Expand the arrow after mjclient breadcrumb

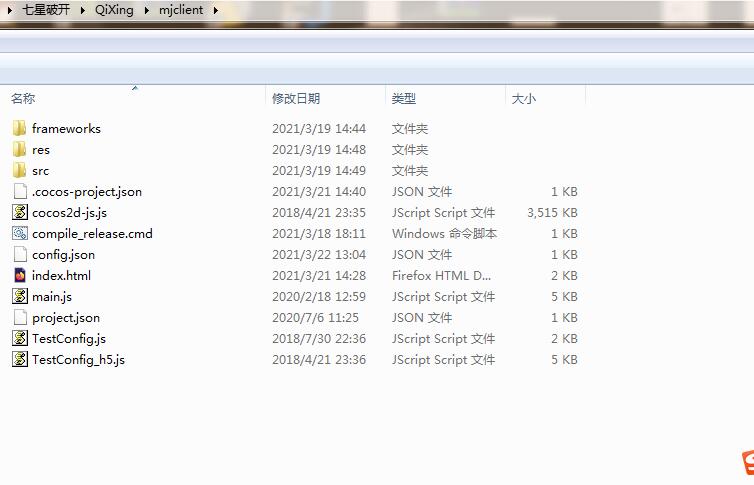(x=215, y=10)
